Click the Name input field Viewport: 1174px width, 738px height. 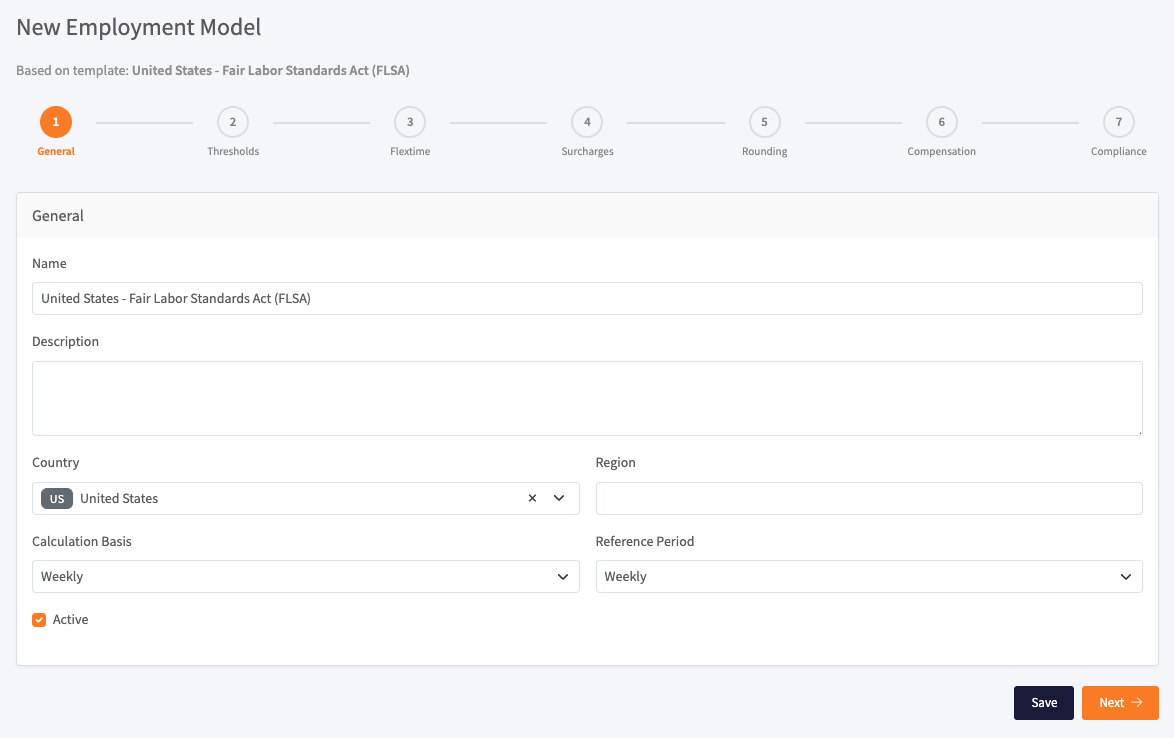[587, 299]
